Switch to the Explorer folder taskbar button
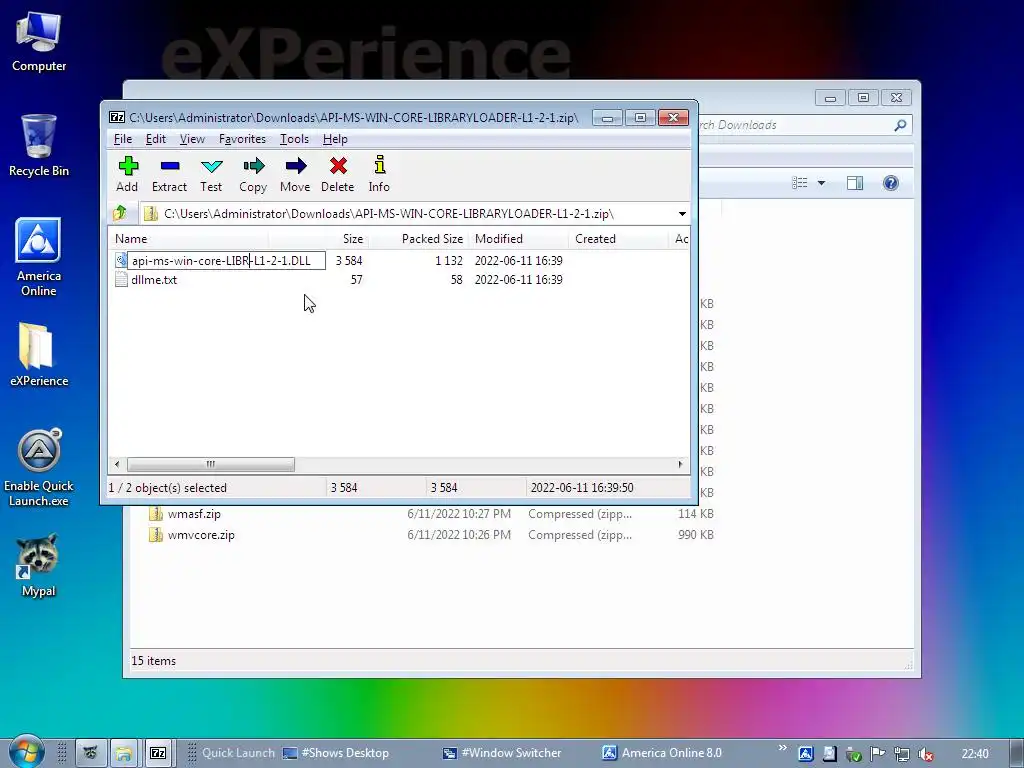1024x768 pixels. (123, 753)
